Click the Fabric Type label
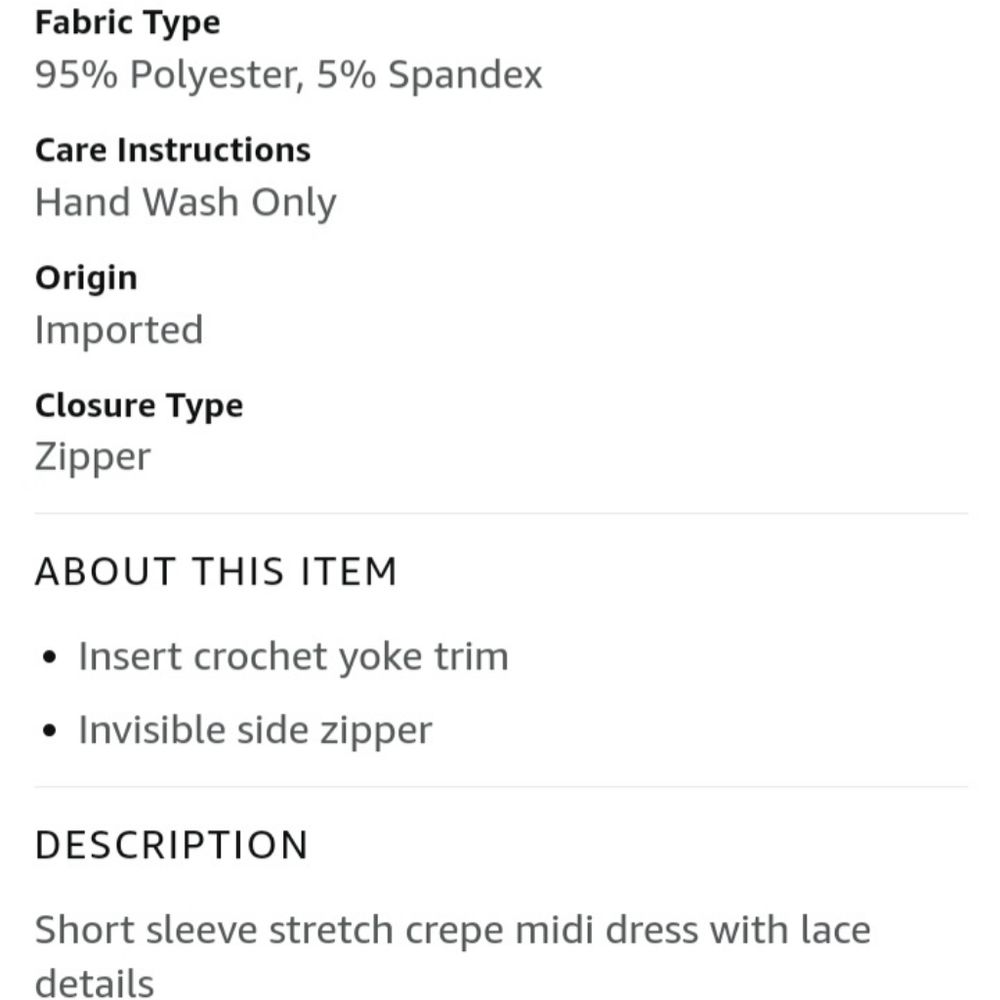Screen dimensions: 1000x1000 pos(128,24)
